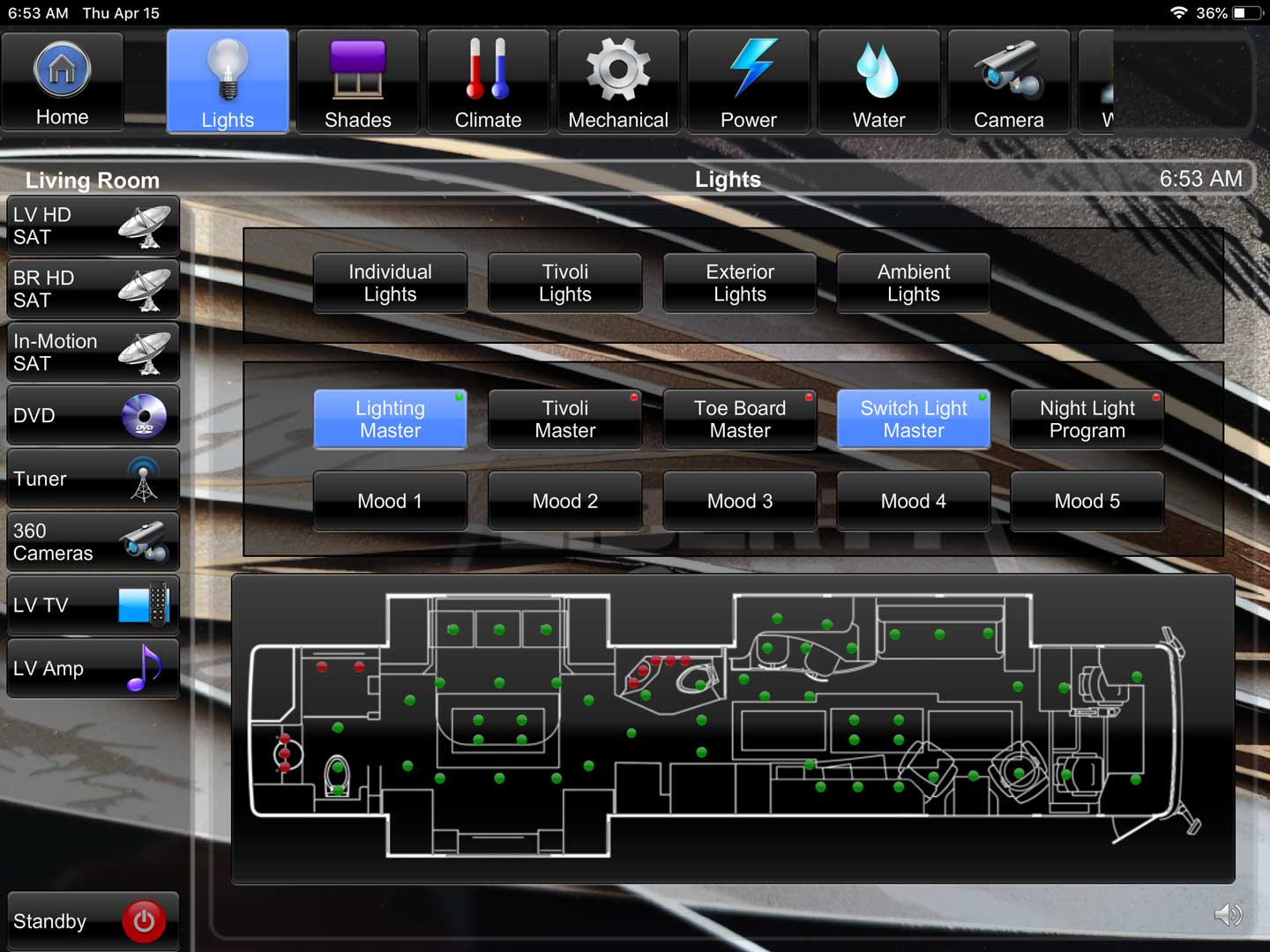Select the Tuner antenna icon

point(92,479)
